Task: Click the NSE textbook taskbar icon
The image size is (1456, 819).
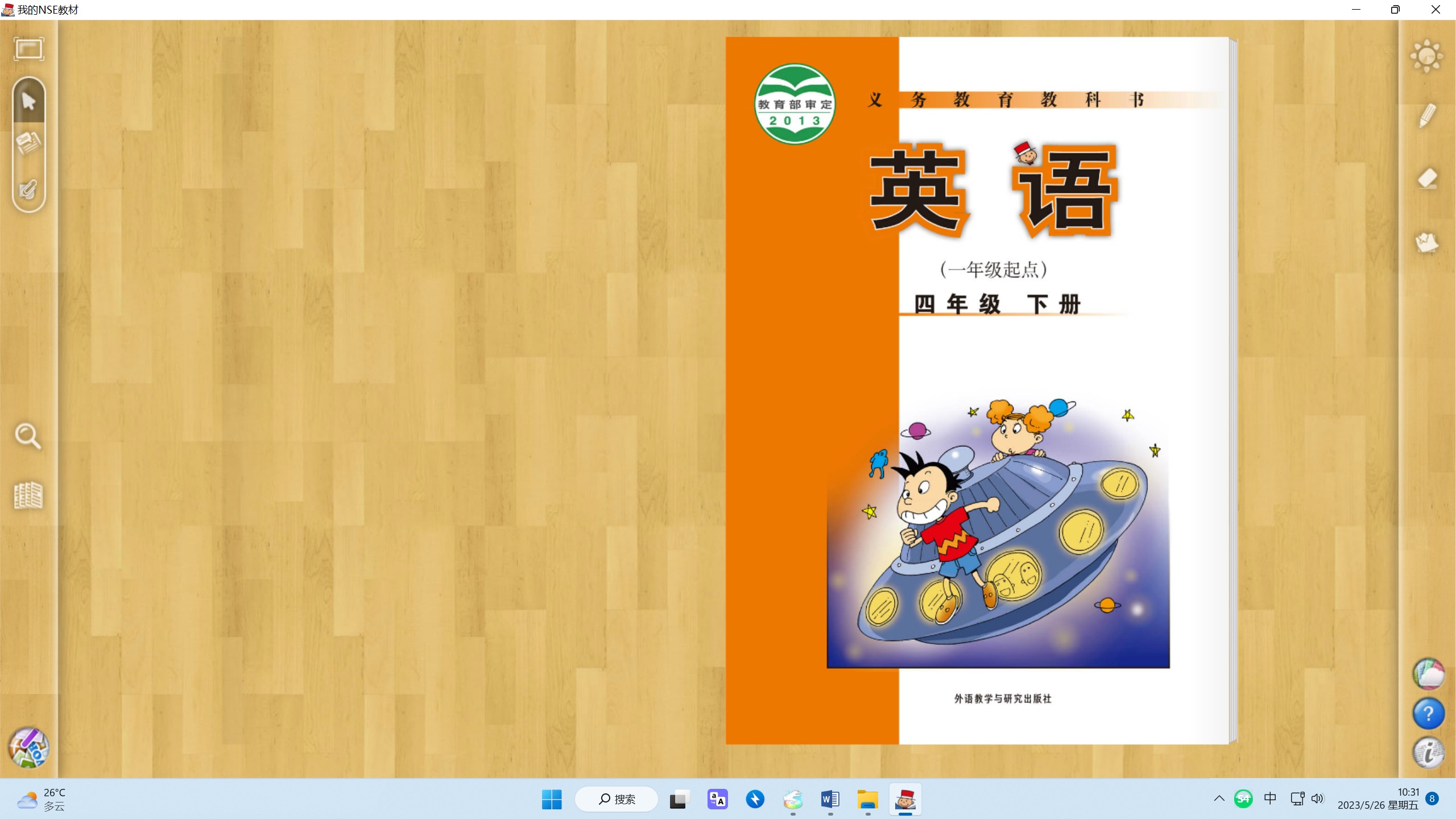Action: [905, 799]
